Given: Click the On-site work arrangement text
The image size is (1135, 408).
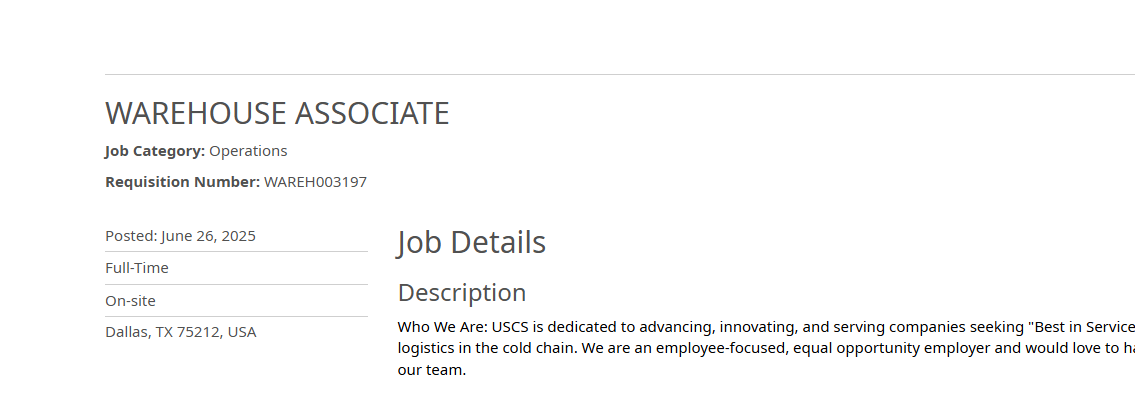Looking at the screenshot, I should pos(130,300).
